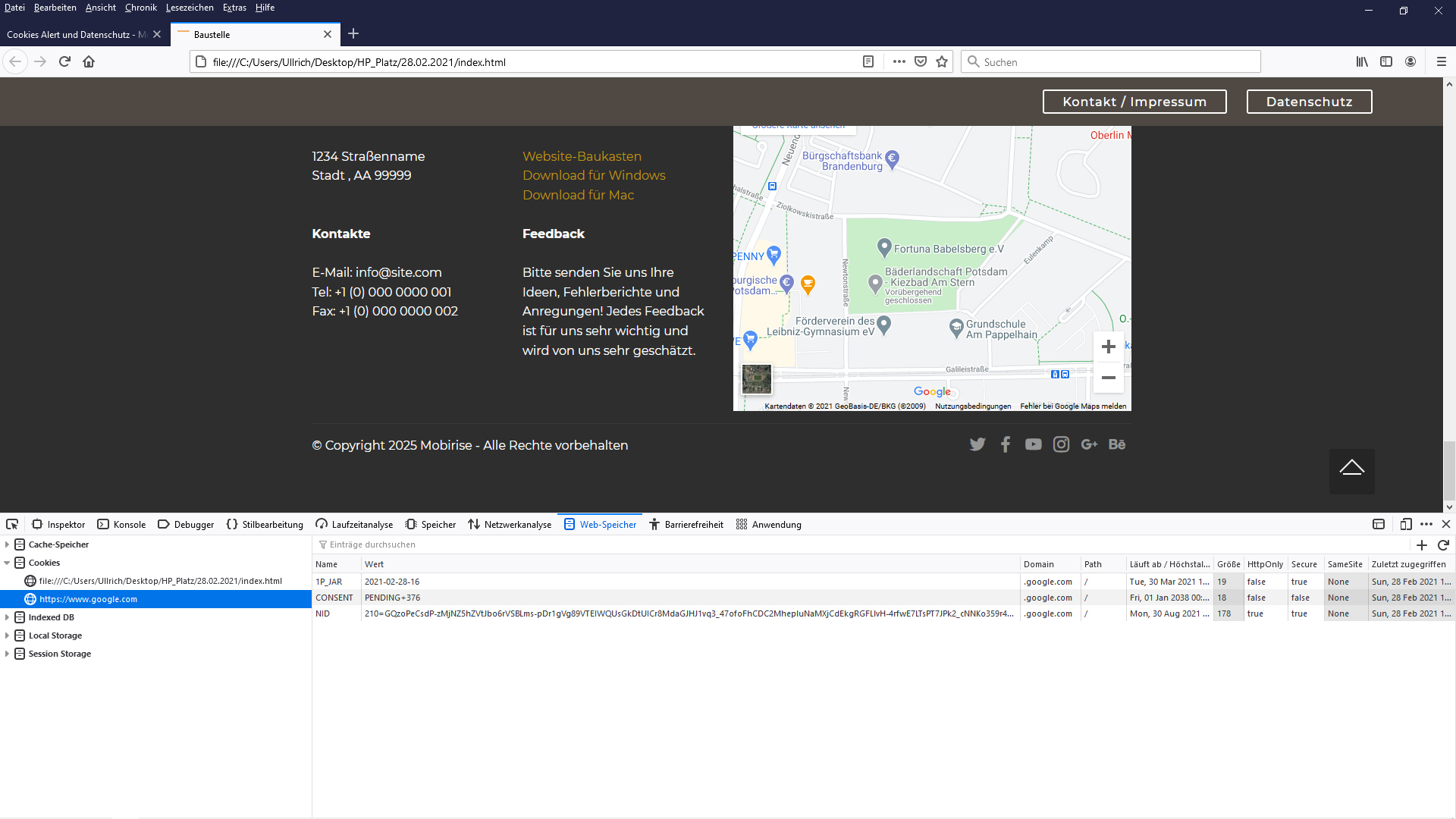Toggle responsive design mode icon
The image size is (1456, 819).
pos(1405,524)
